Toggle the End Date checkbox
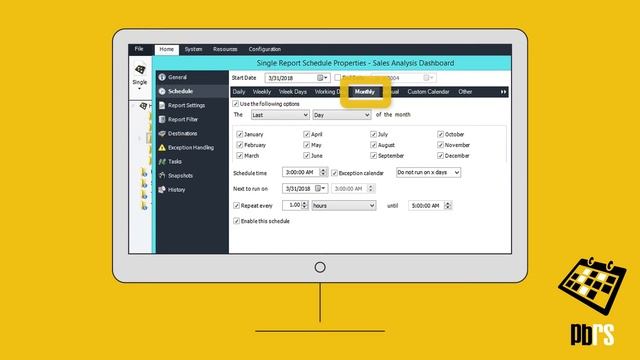Screen dimensions: 640x360 338,77
